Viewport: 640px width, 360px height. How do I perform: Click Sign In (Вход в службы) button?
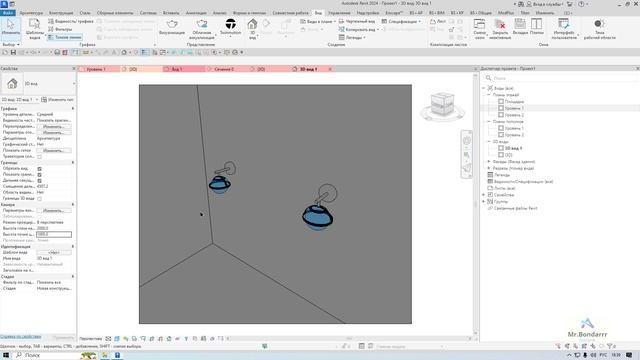click(x=545, y=4)
